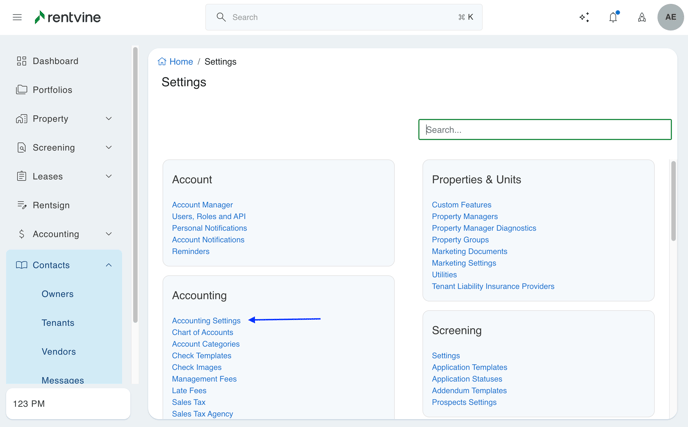Click the settings Search input field
The height and width of the screenshot is (427, 688).
coord(545,130)
